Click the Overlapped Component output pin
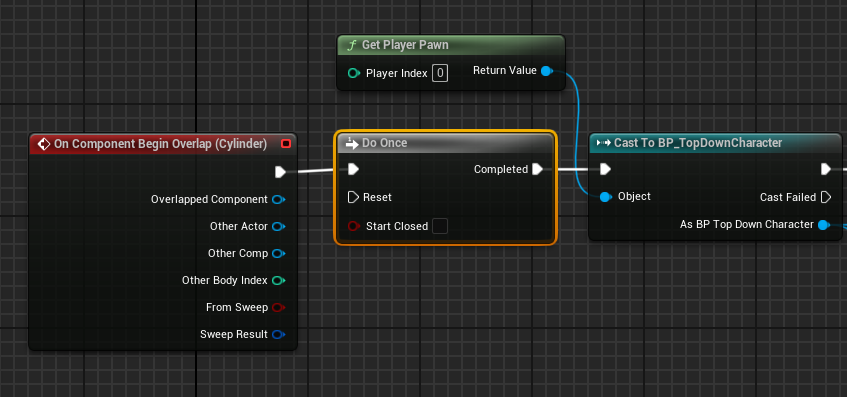Image resolution: width=847 pixels, height=397 pixels. point(278,199)
